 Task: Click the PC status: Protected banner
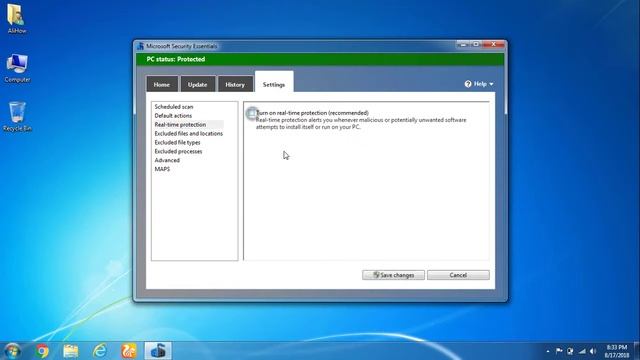pyautogui.click(x=320, y=59)
